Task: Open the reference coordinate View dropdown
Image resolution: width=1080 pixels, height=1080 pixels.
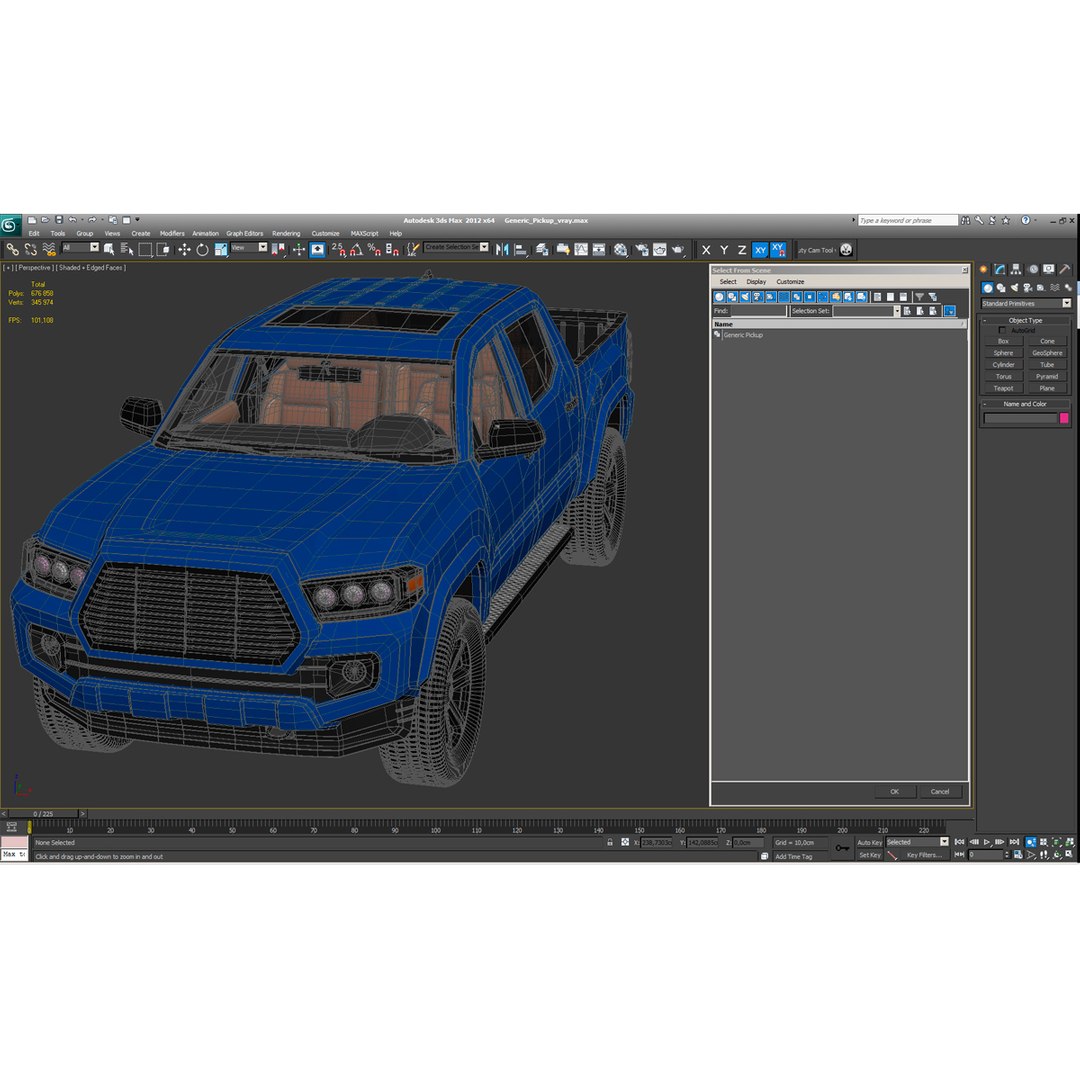Action: coord(249,247)
